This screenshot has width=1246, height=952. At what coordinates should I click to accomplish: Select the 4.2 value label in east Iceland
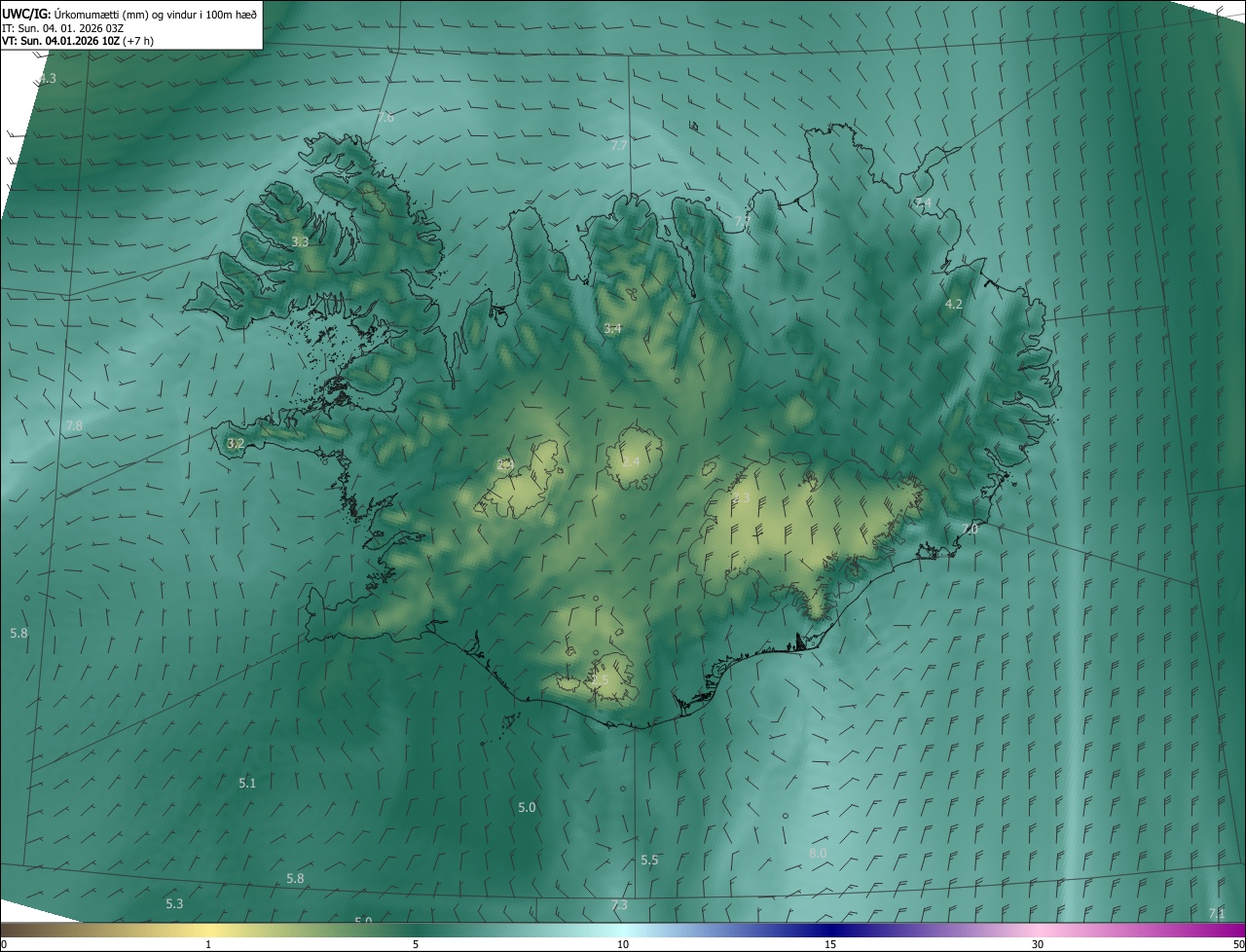tap(954, 305)
